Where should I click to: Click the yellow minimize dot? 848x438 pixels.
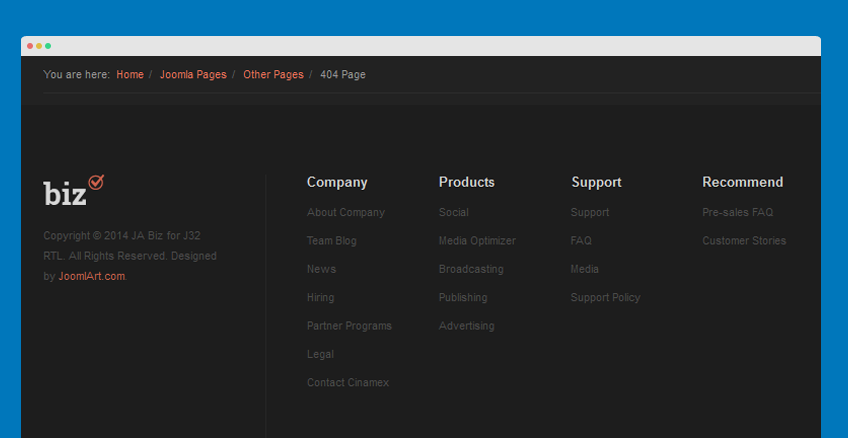[39, 46]
